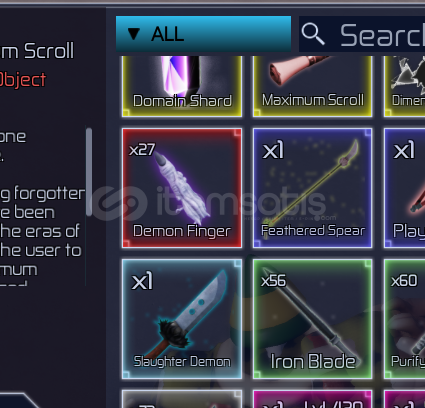The height and width of the screenshot is (408, 425).
Task: Click the magnifying glass search icon
Action: point(313,33)
